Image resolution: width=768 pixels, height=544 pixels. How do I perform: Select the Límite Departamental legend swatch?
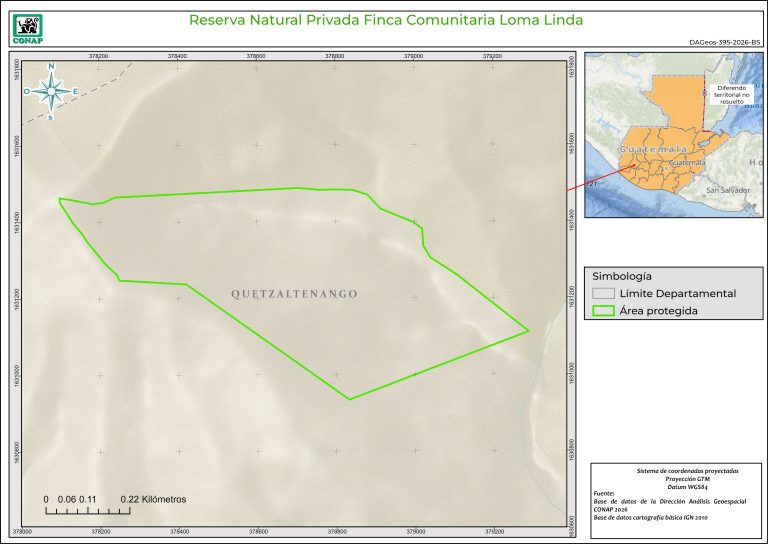click(601, 294)
